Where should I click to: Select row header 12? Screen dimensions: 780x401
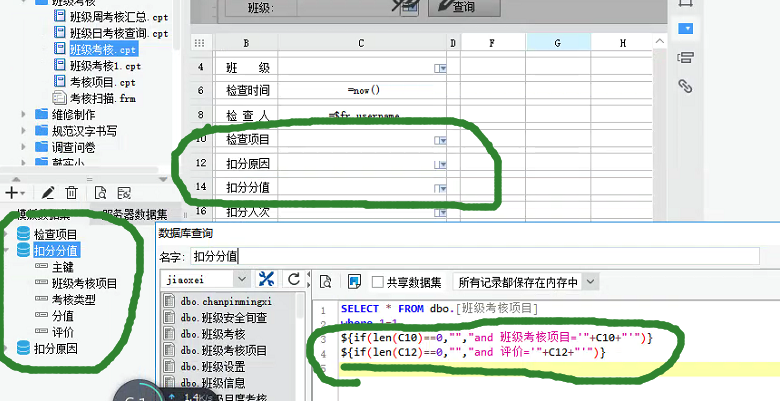point(201,163)
